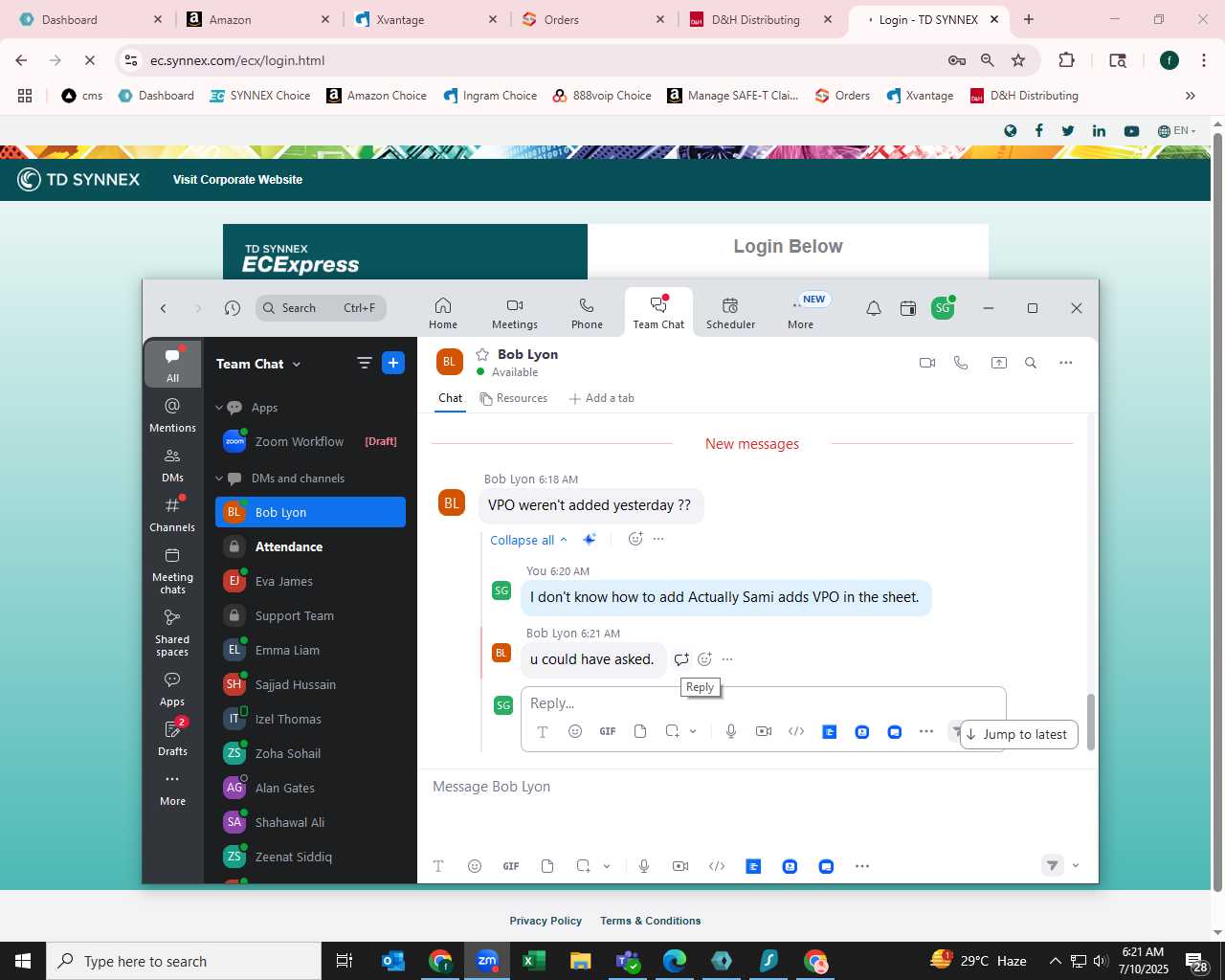Viewport: 1225px width, 980px height.
Task: Open Meeting chats in Zoom sidebar
Action: click(x=172, y=570)
